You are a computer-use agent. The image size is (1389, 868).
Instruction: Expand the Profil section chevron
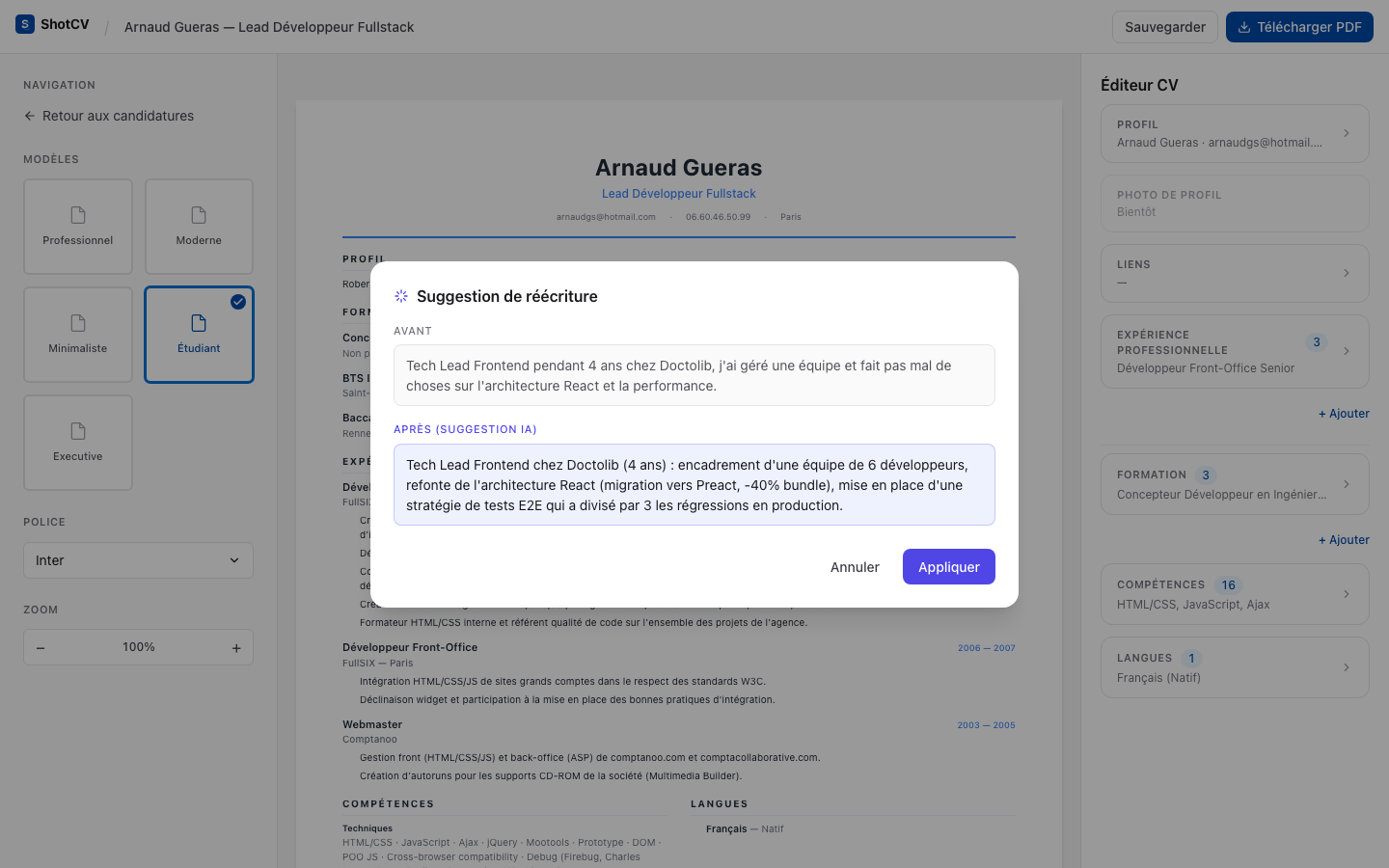(1347, 133)
